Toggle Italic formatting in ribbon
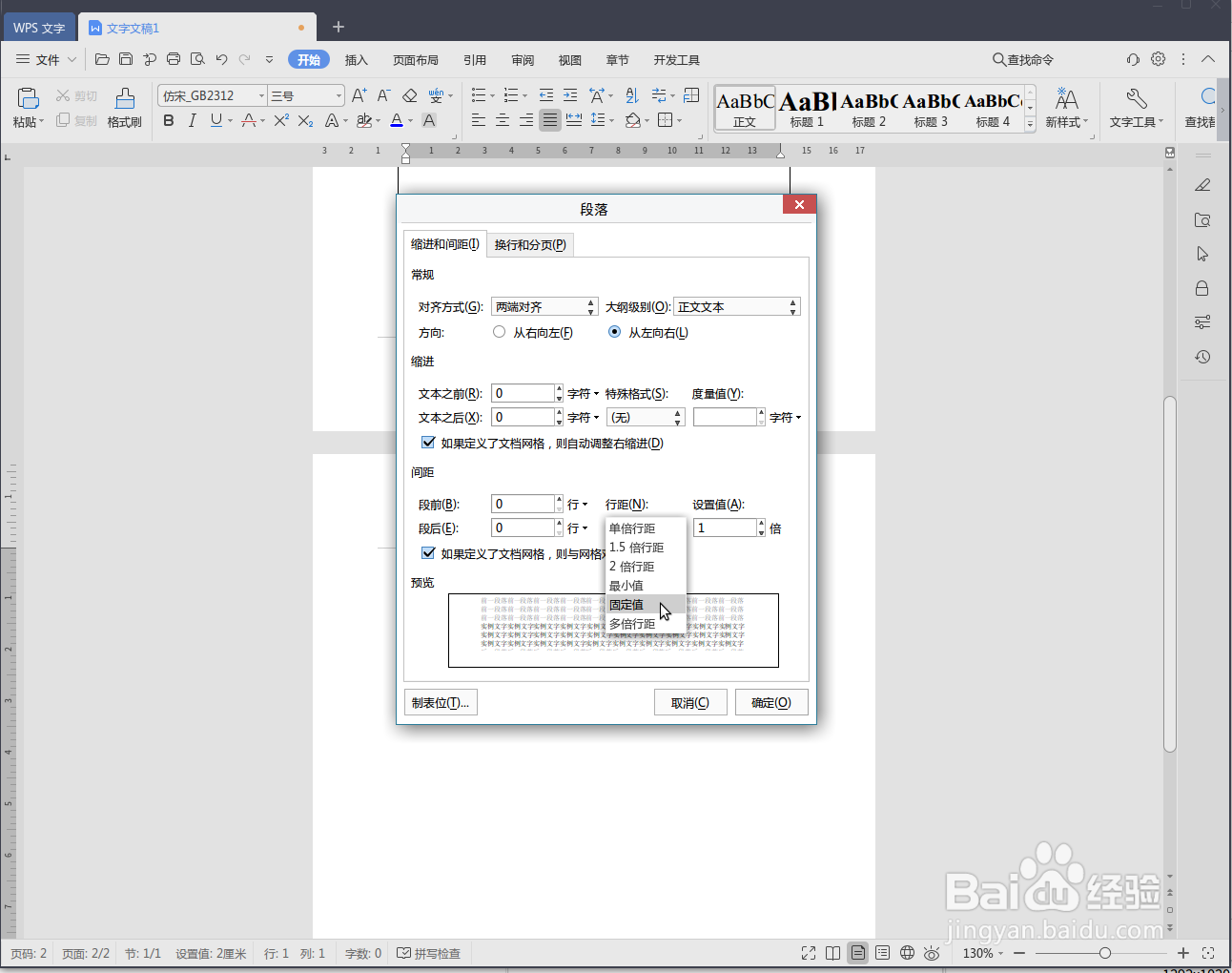 [192, 120]
